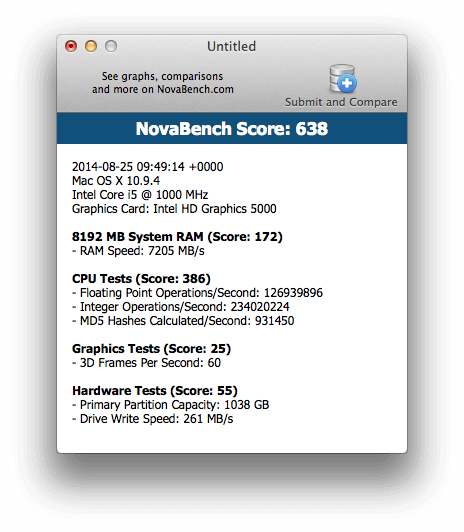The height and width of the screenshot is (532, 464).
Task: Click the Primary Partition Capacity: 1038 GB line
Action: (171, 405)
